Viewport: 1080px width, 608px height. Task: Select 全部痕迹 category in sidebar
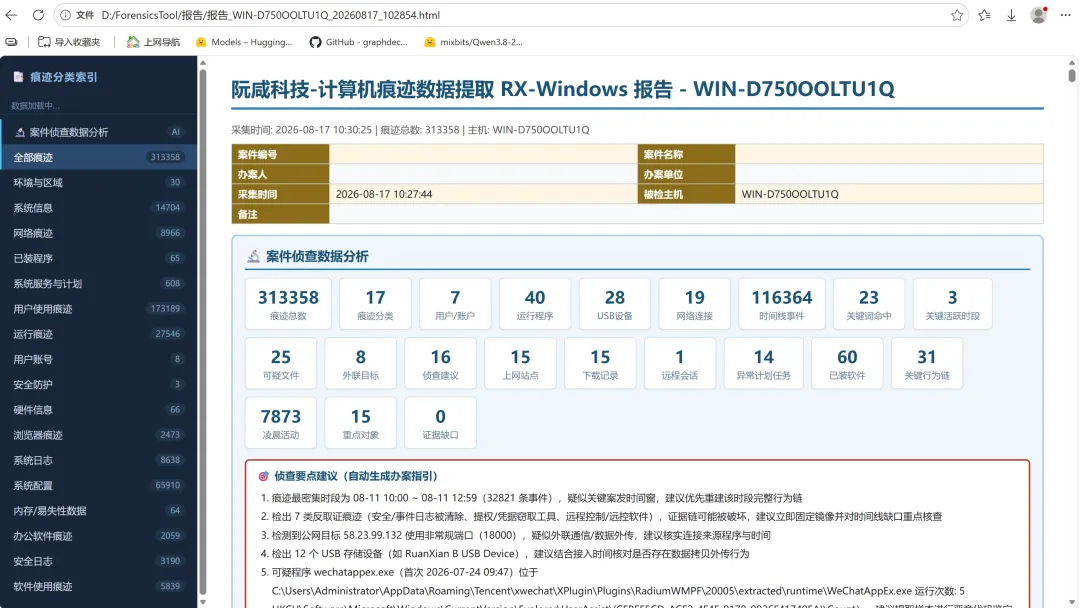[98, 157]
